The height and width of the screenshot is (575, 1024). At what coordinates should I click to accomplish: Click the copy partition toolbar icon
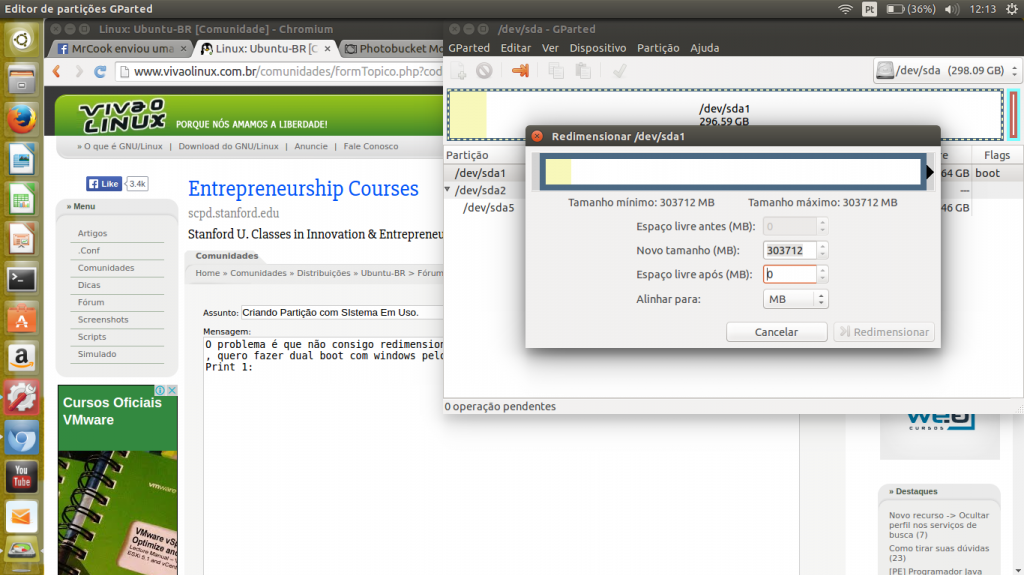coord(556,71)
